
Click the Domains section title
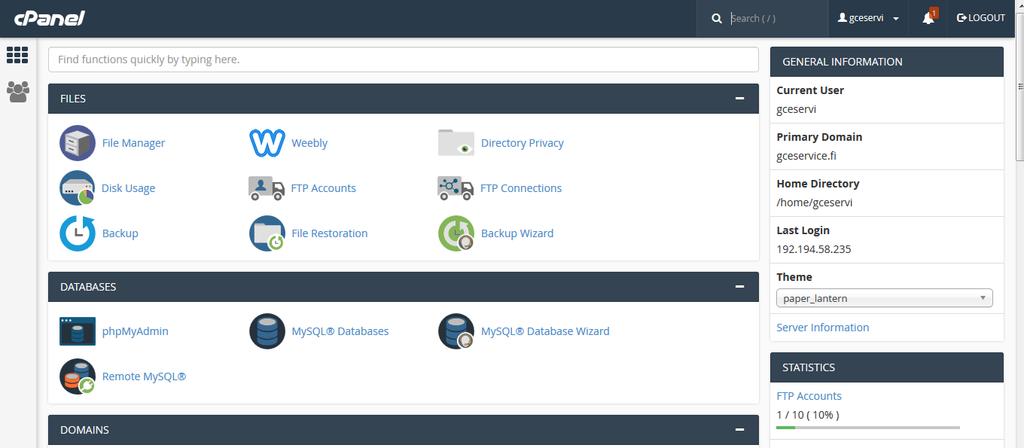tap(84, 430)
